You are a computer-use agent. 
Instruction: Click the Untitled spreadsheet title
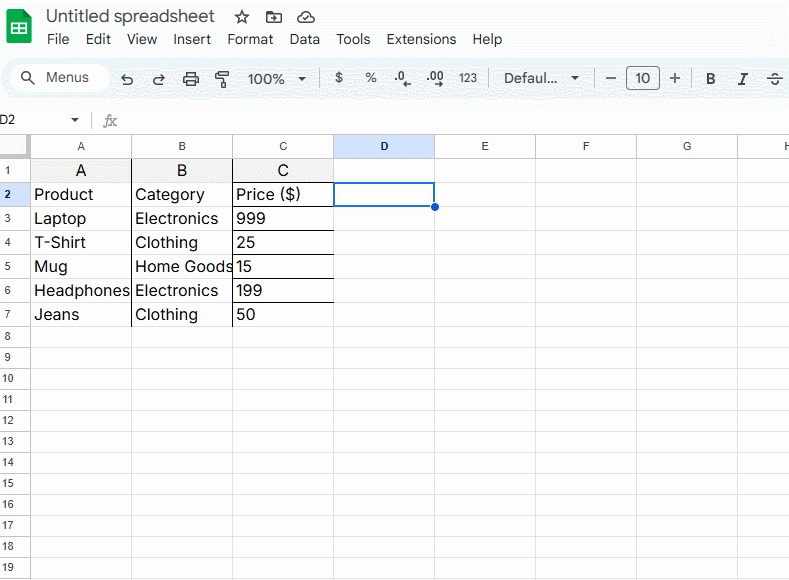(x=130, y=17)
